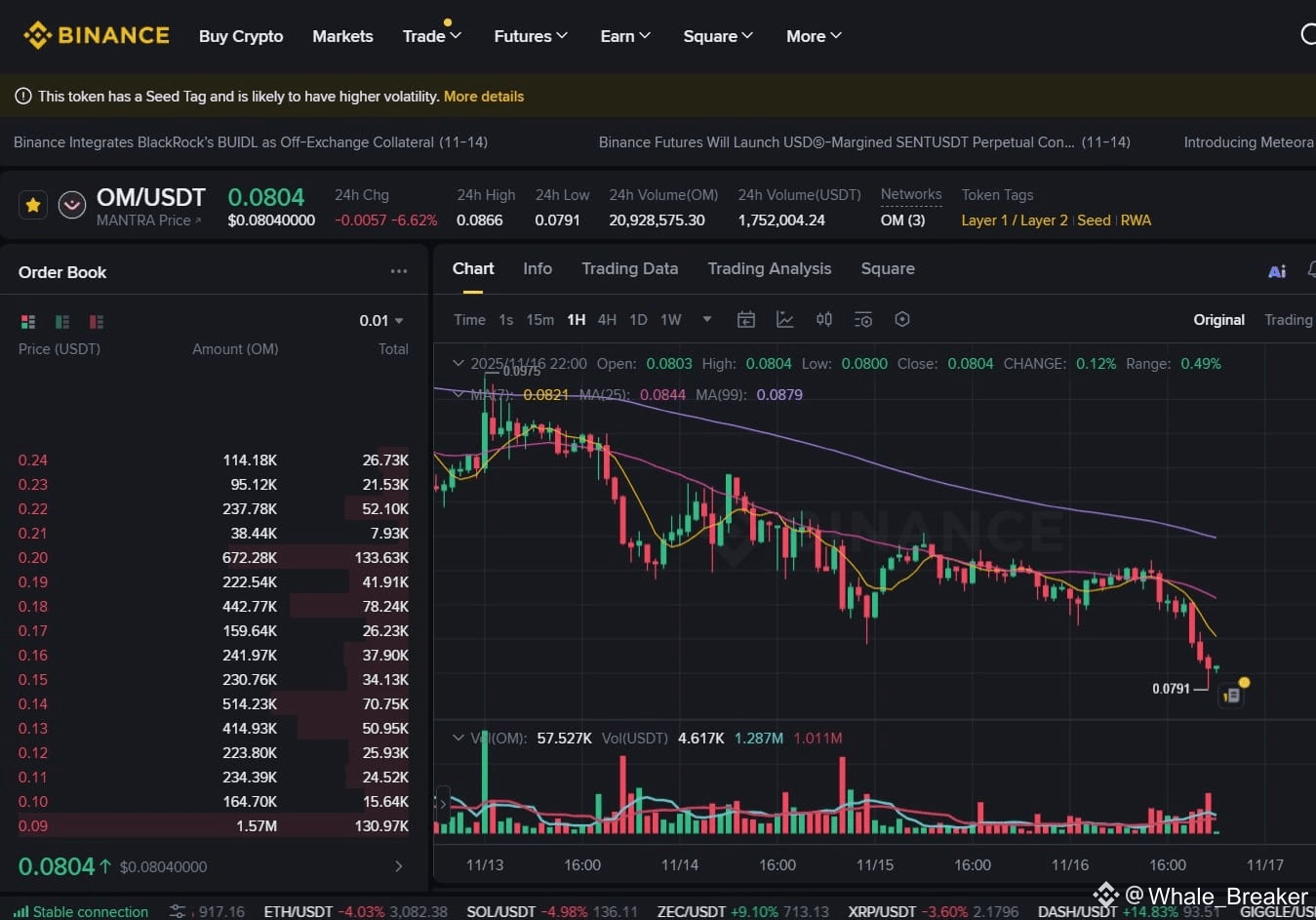The width and height of the screenshot is (1316, 920).
Task: Switch to the Original chart view
Action: (x=1218, y=319)
